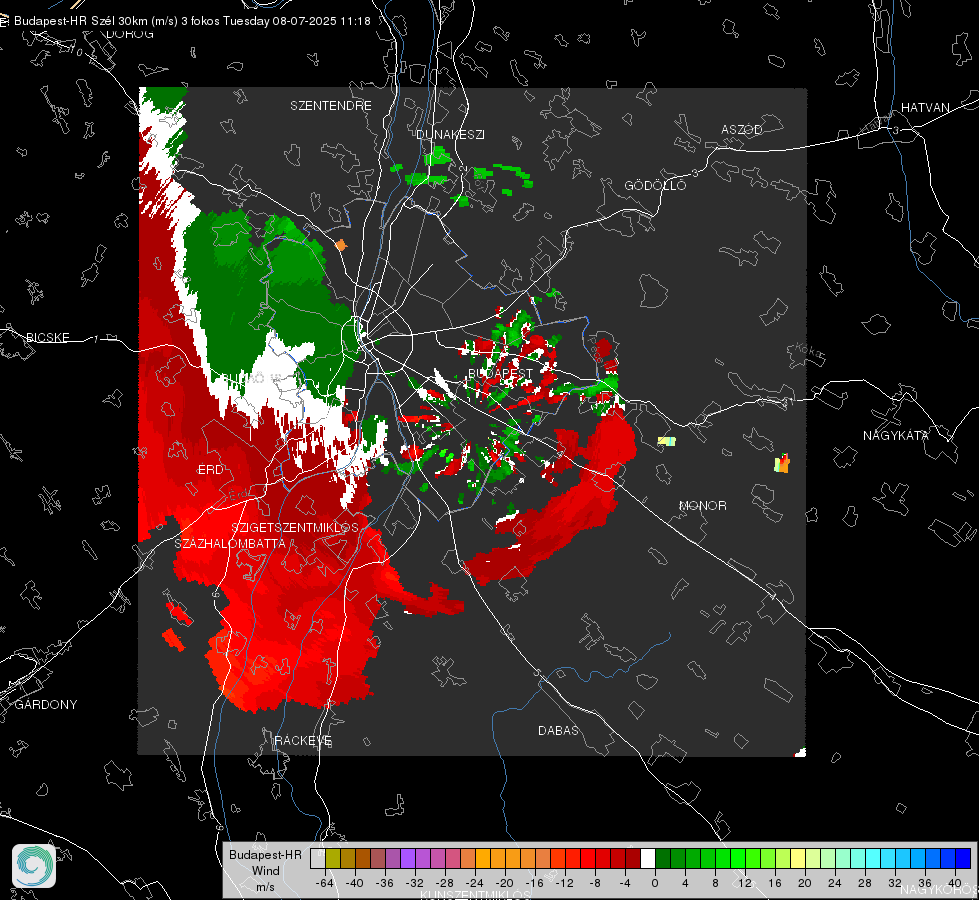Click the SZIGETSZENTMIKLÓS label
Viewport: 979px width, 900px height.
pyautogui.click(x=295, y=528)
